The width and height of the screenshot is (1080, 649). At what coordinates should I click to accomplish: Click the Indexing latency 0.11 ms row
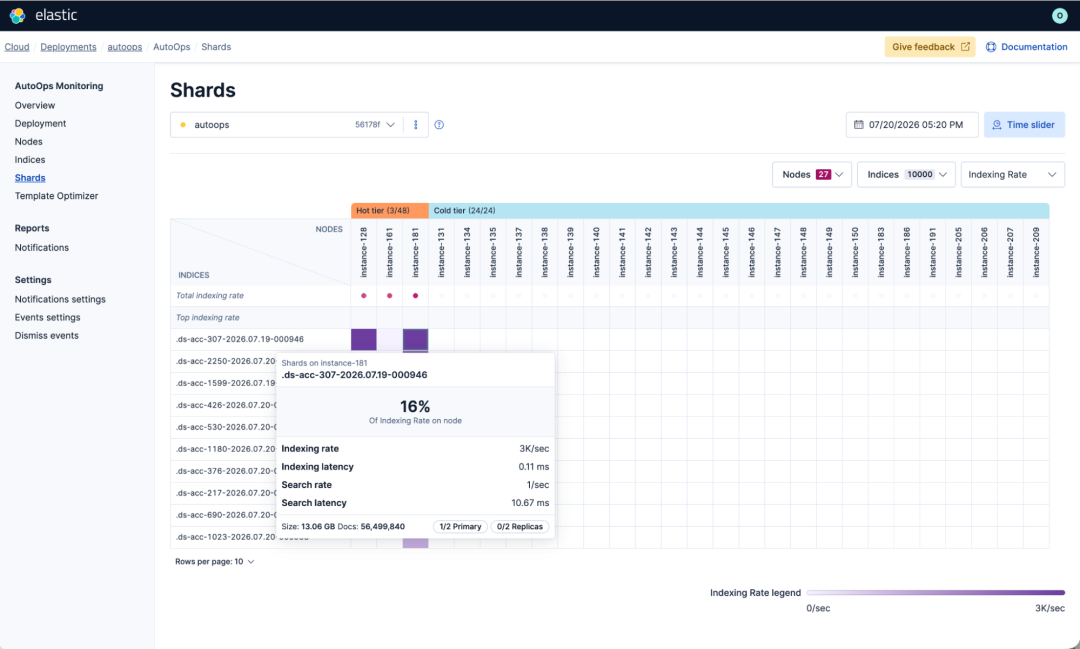[x=415, y=466]
